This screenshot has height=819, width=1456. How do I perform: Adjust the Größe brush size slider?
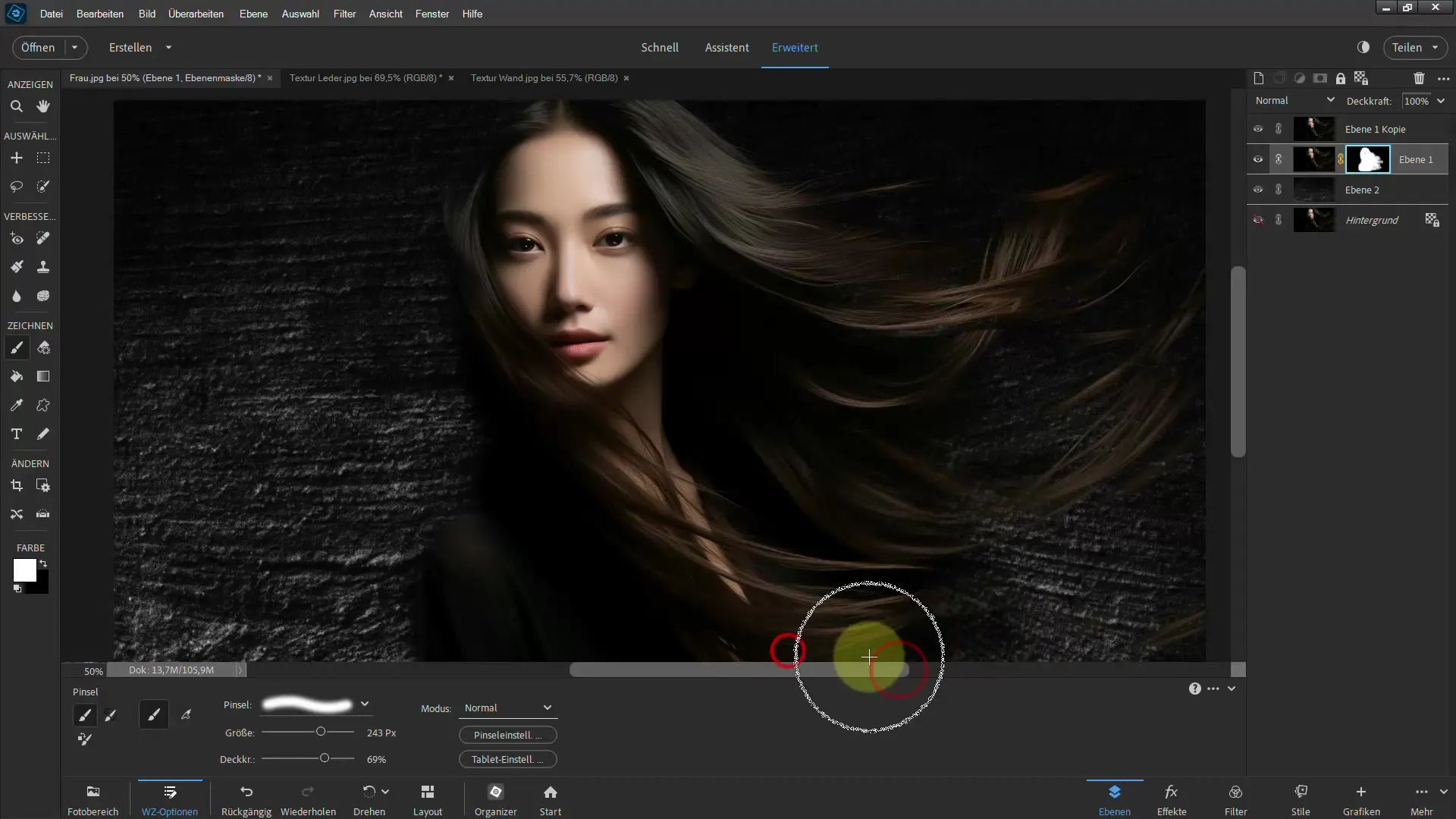321,732
